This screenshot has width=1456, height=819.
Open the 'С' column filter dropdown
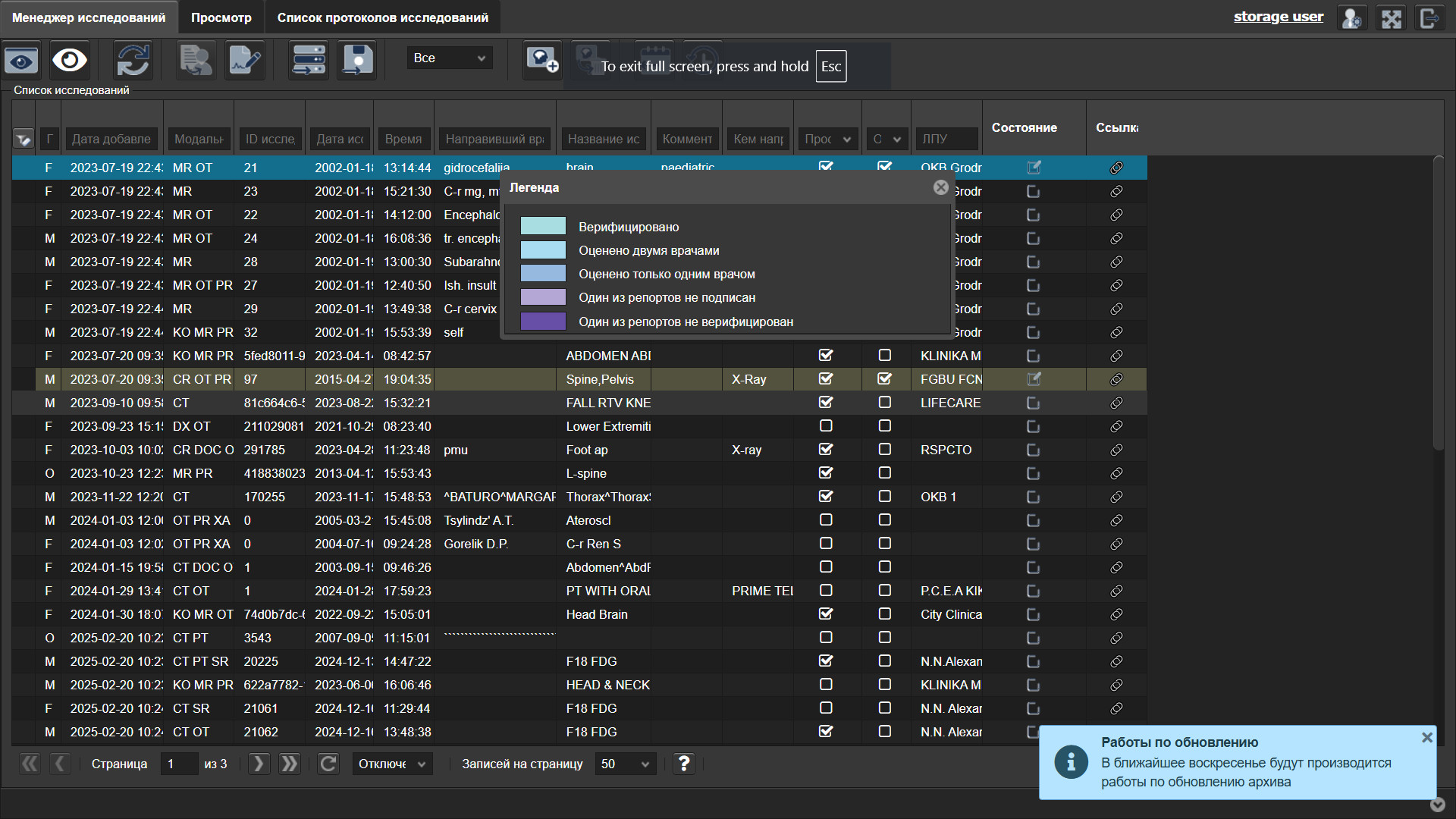(x=886, y=139)
